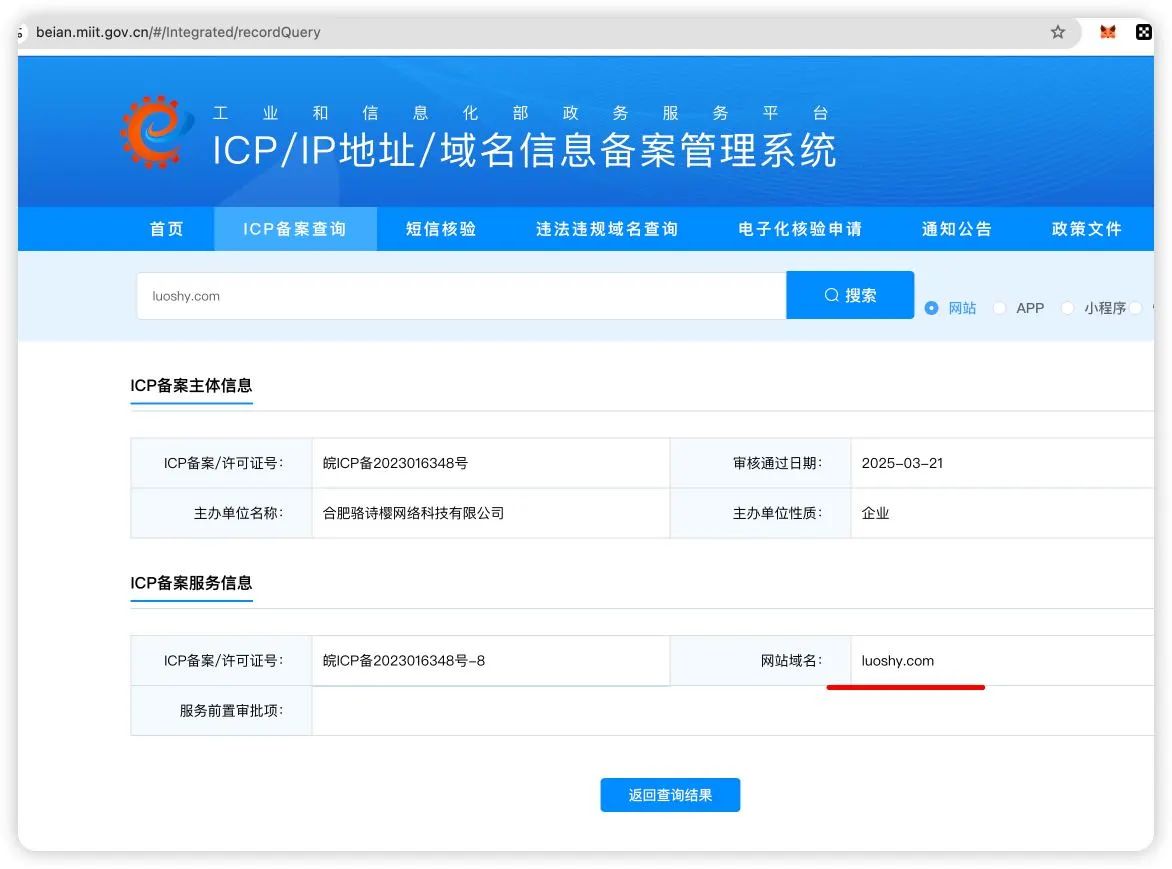Select the ICP备案查询 tab
This screenshot has height=869, width=1172.
click(295, 229)
